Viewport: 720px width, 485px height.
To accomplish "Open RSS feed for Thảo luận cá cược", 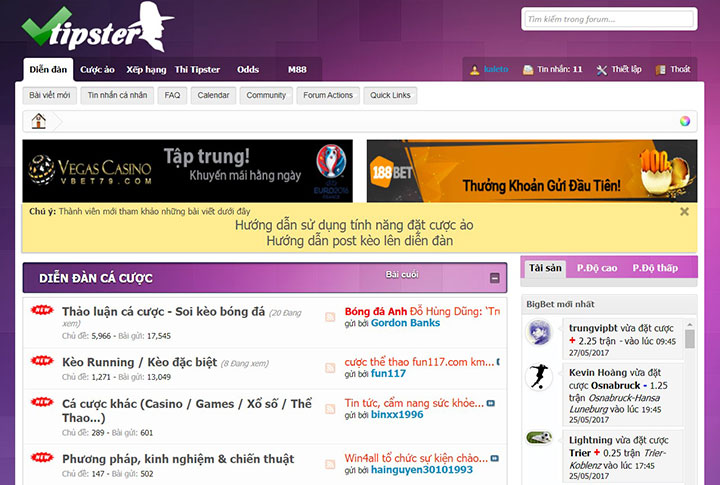I will click(x=330, y=317).
